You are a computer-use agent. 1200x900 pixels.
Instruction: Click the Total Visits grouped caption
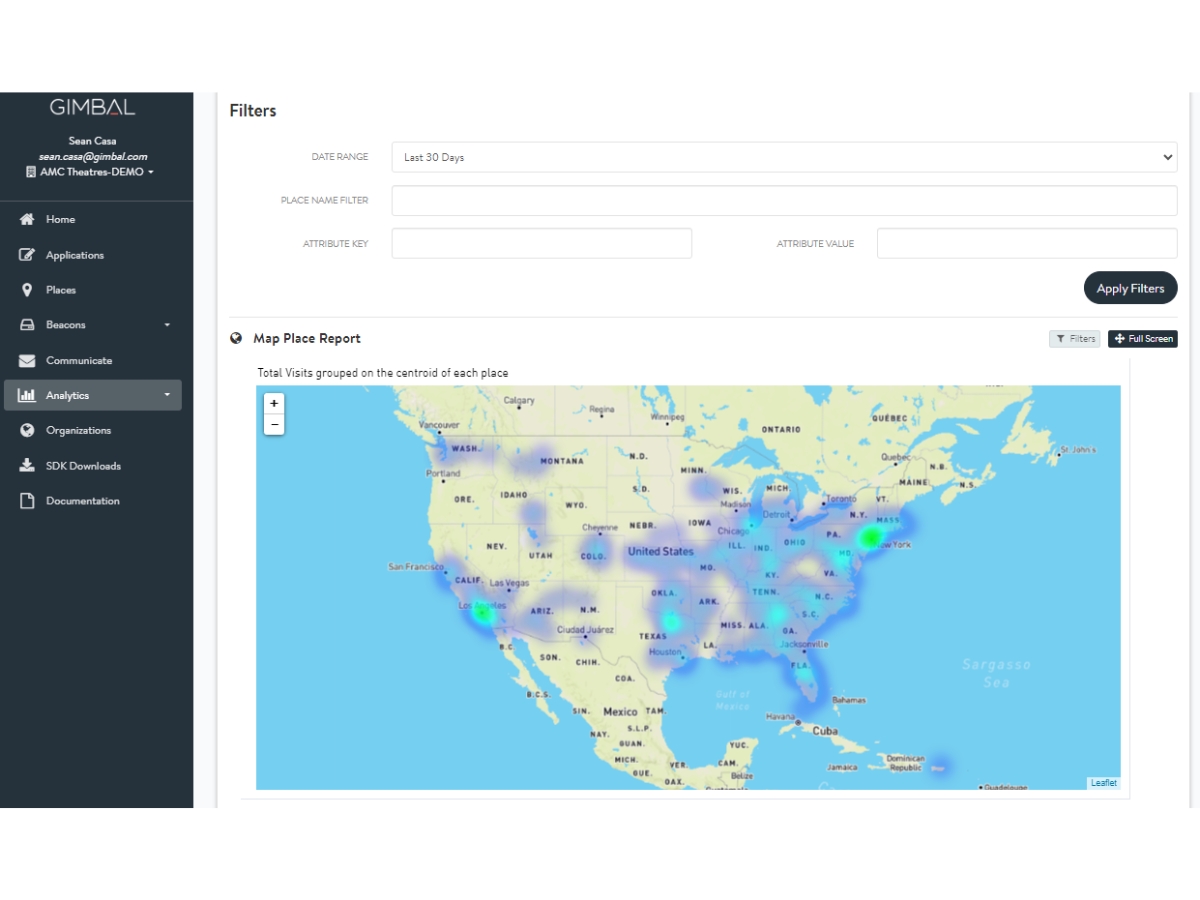[383, 373]
